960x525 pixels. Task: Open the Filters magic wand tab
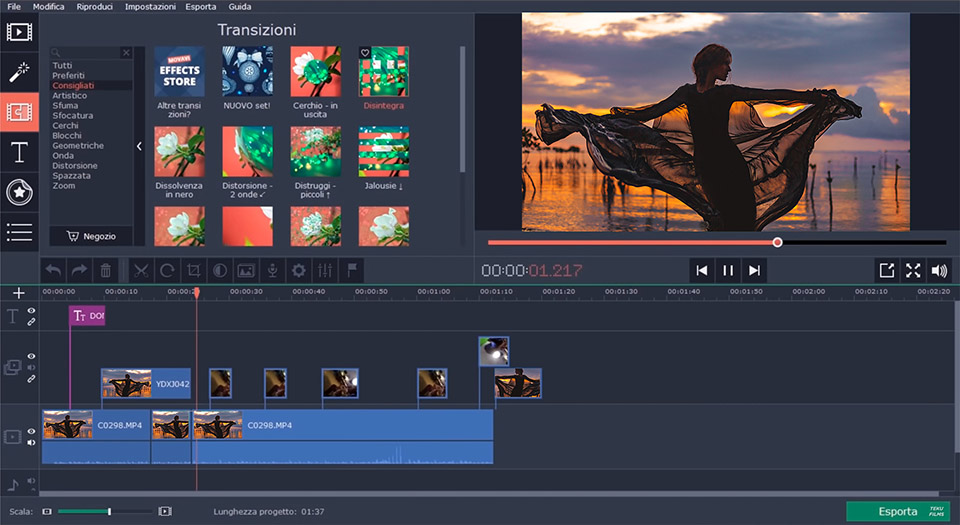(x=19, y=71)
